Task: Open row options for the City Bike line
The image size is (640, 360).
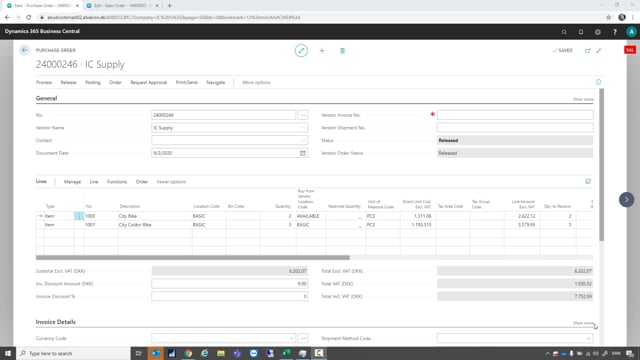Action: click(x=79, y=216)
